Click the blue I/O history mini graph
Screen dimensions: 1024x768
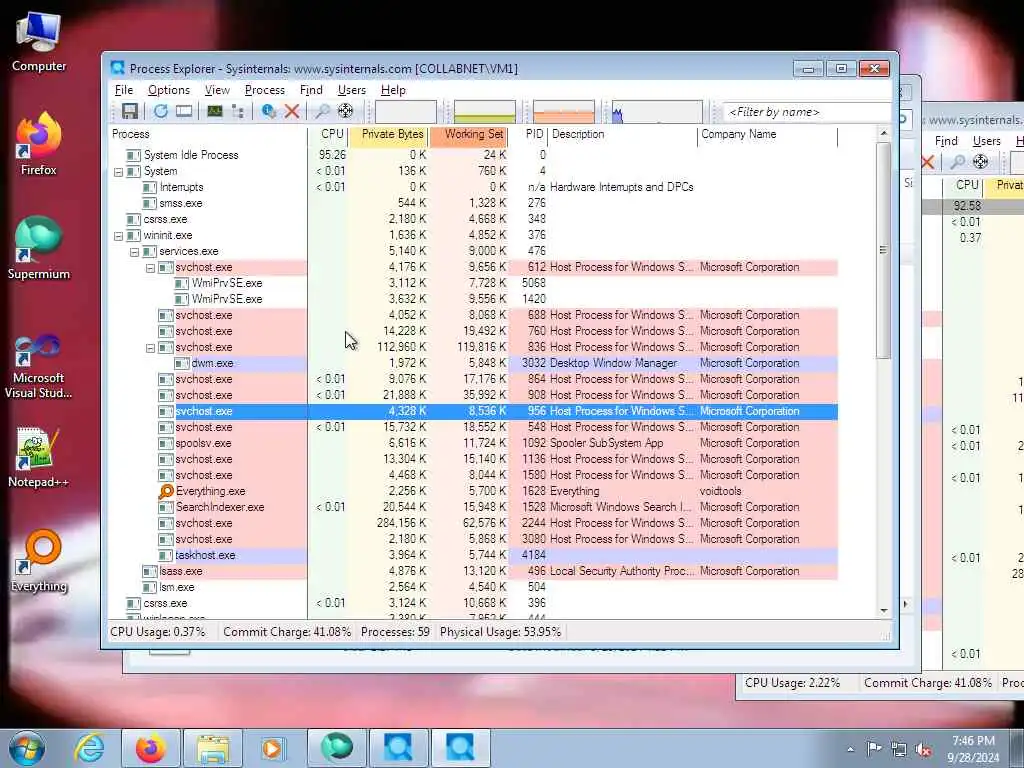[657, 112]
